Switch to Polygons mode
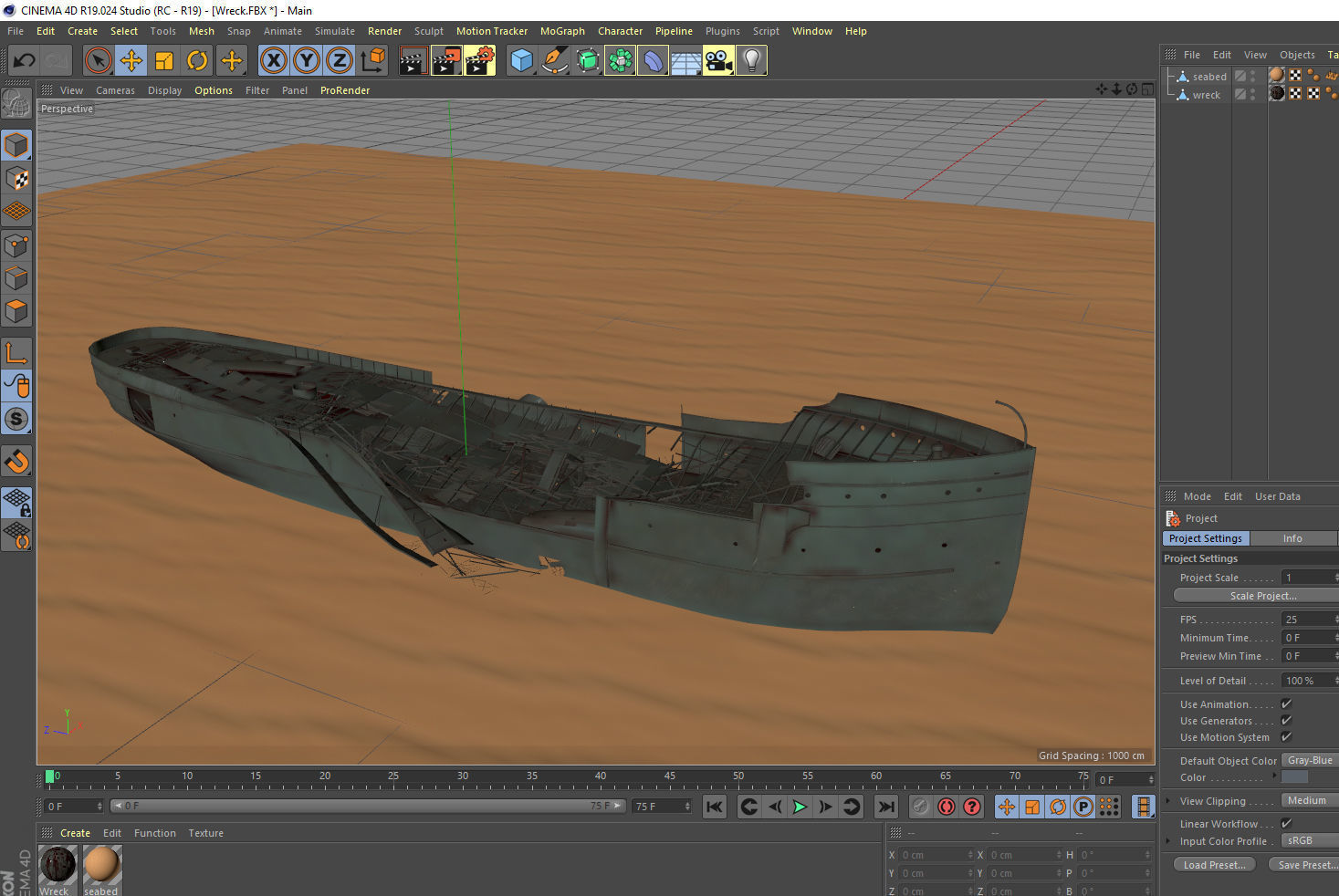Viewport: 1339px width, 896px height. [x=16, y=310]
